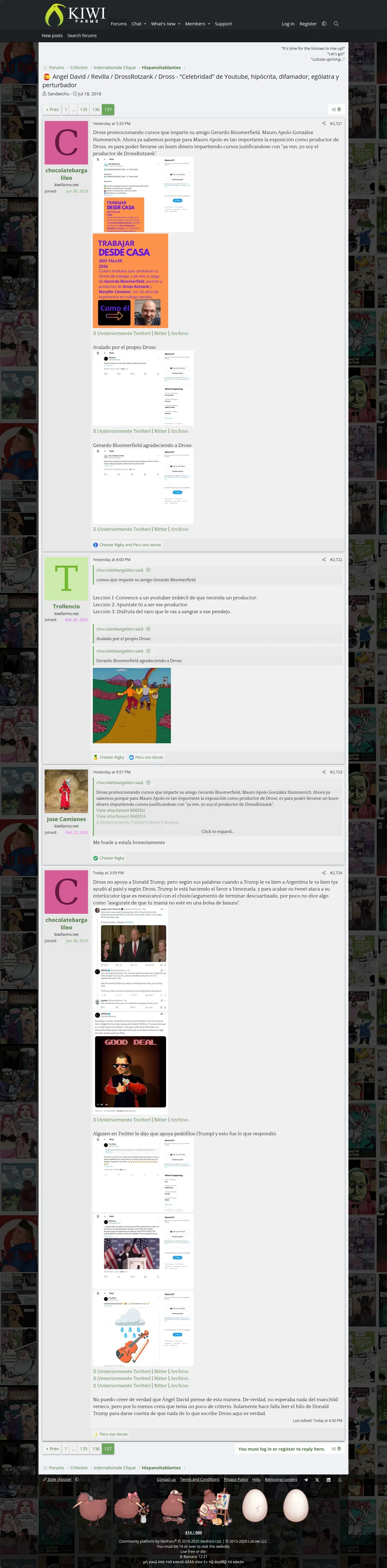Viewport: 387px width, 1568px height.
Task: Expand quote arrow above 'Avalado por el propio Dross'
Action: [148, 629]
